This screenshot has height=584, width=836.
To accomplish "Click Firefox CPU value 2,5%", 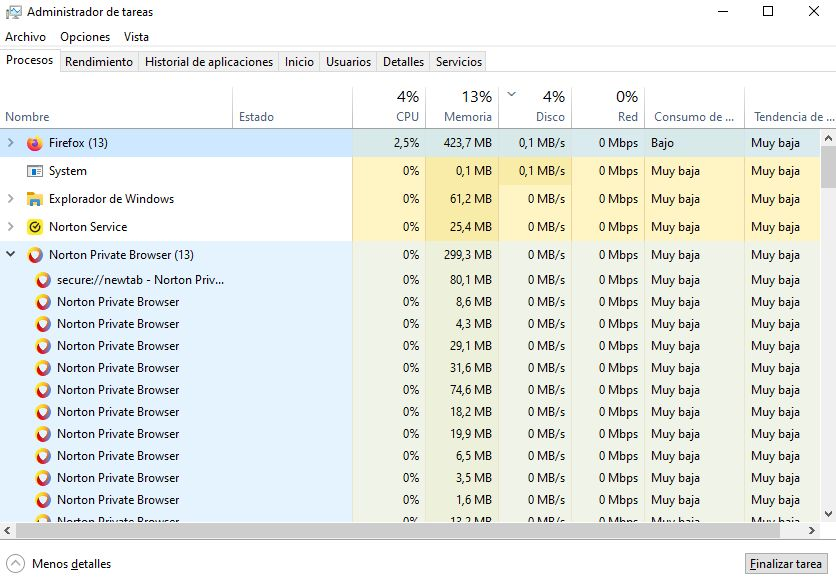I will (x=406, y=143).
